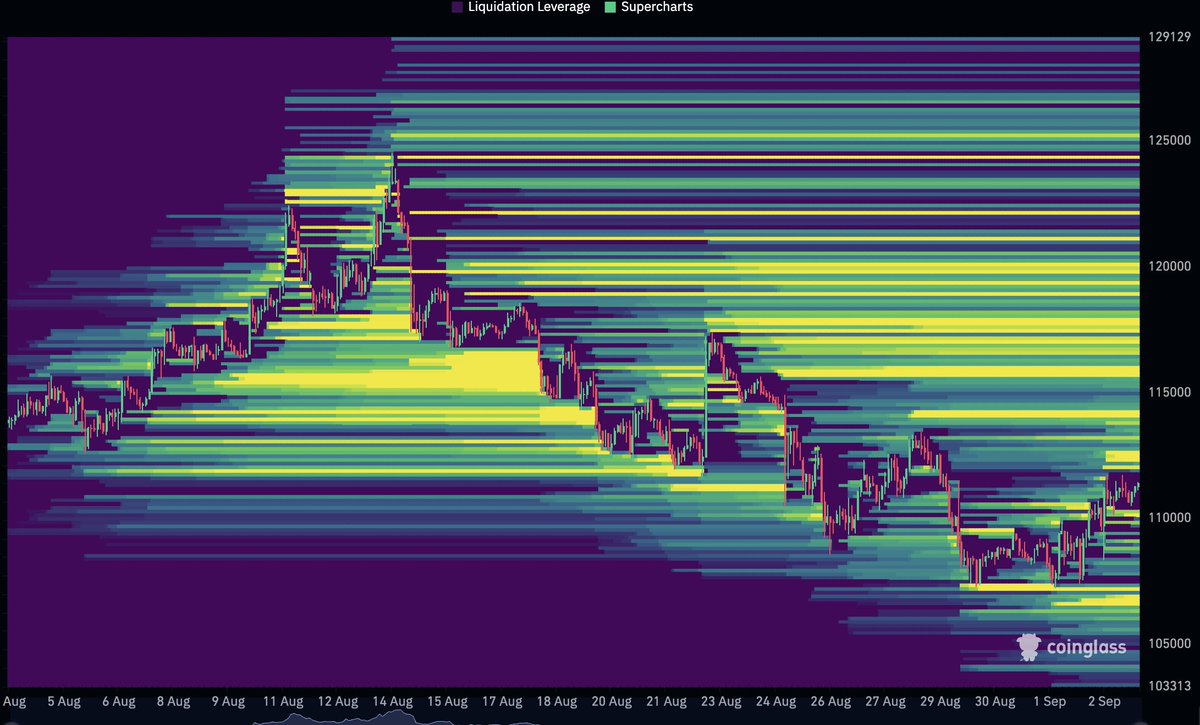The height and width of the screenshot is (725, 1200).
Task: Click the 18 Aug date label
Action: [x=557, y=701]
